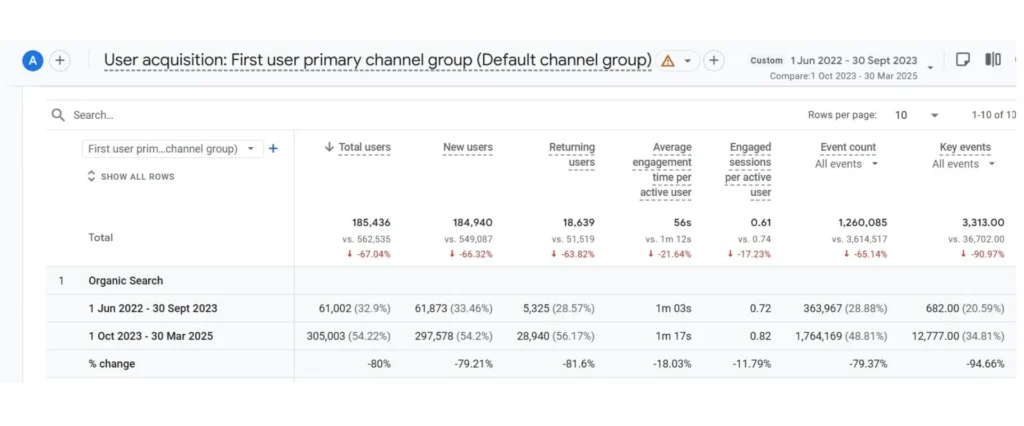Click the data warning triangle icon
This screenshot has width=1024, height=426.
point(668,61)
